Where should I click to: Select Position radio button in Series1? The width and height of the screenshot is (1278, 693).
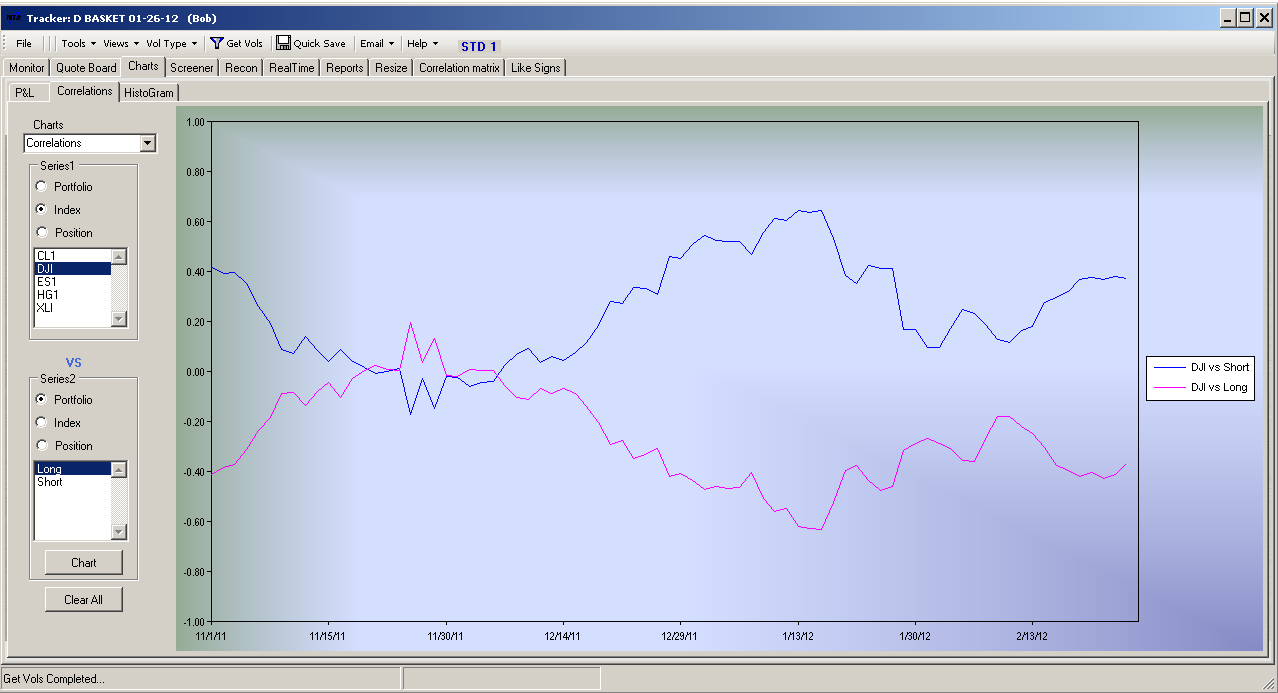pyautogui.click(x=41, y=233)
